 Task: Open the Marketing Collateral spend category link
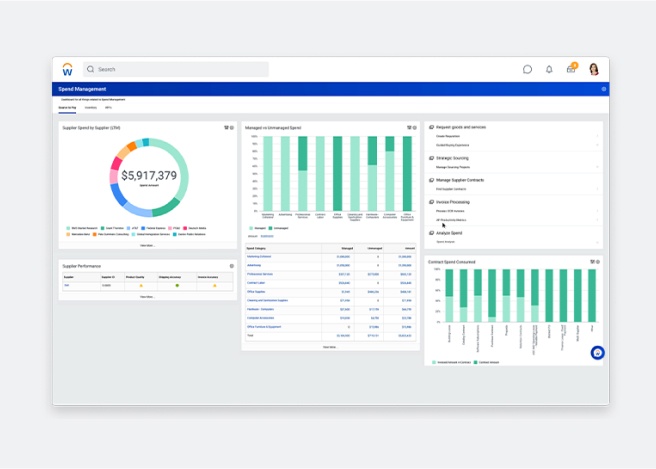click(x=259, y=257)
